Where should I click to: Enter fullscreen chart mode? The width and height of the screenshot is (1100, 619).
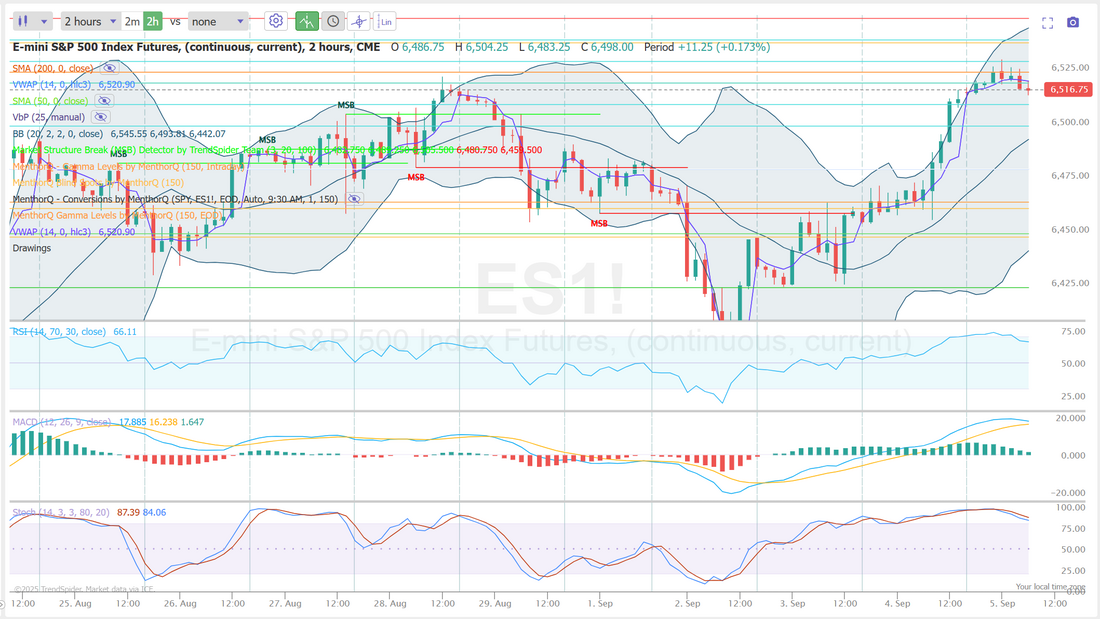click(1048, 22)
